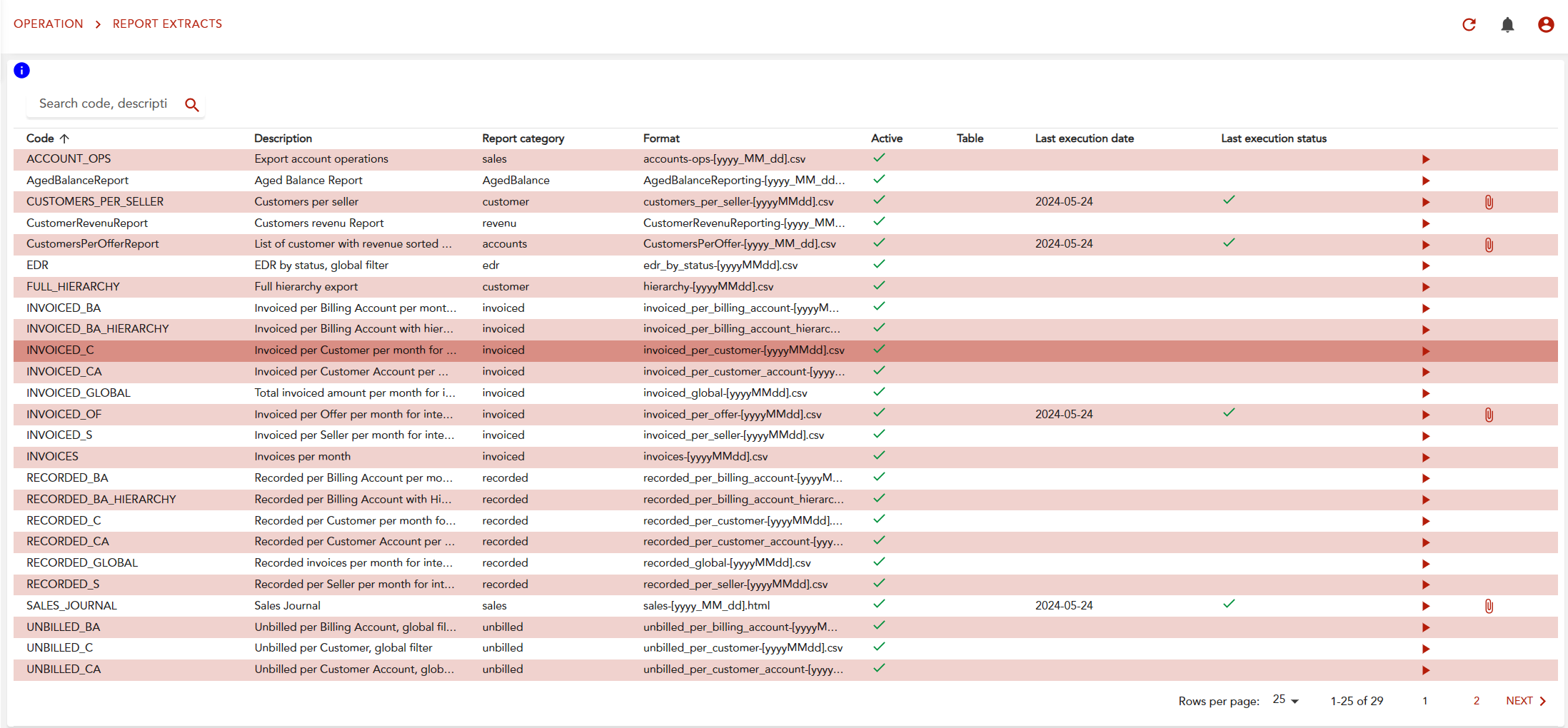Run the UNBILLED_BA extract
This screenshot has height=728, width=1568.
pos(1426,628)
